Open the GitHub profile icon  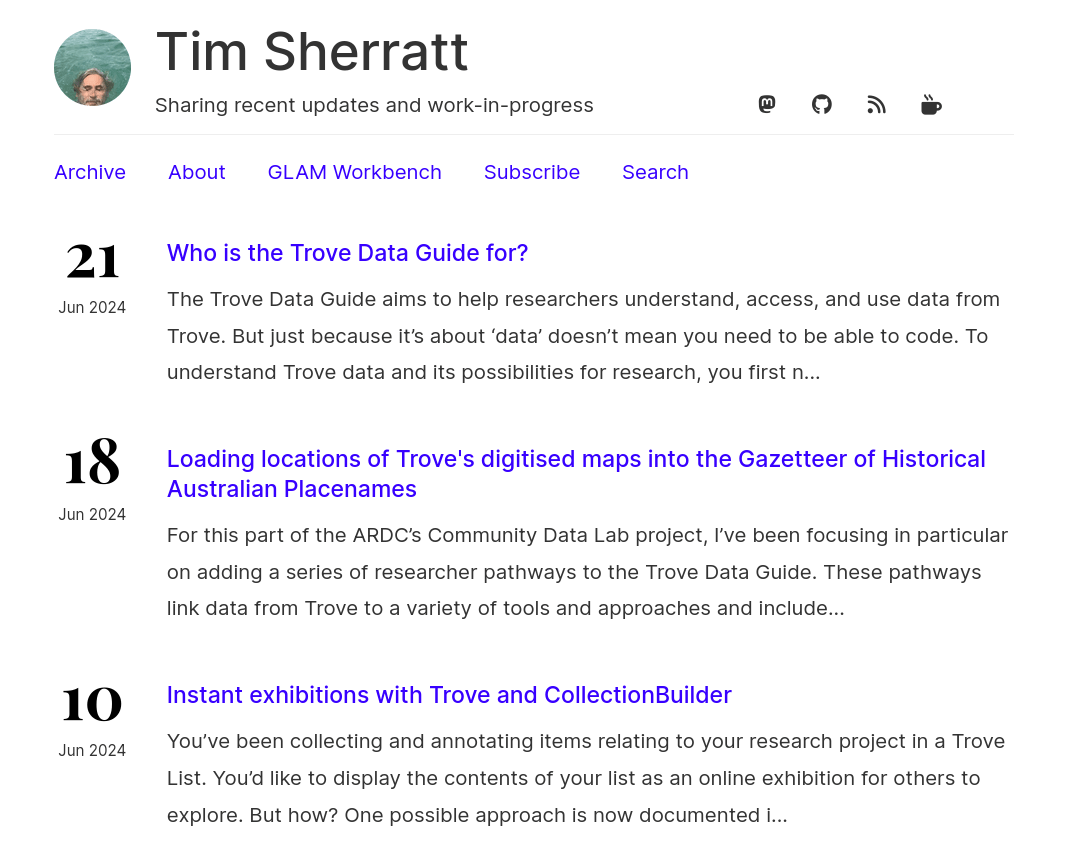[821, 104]
